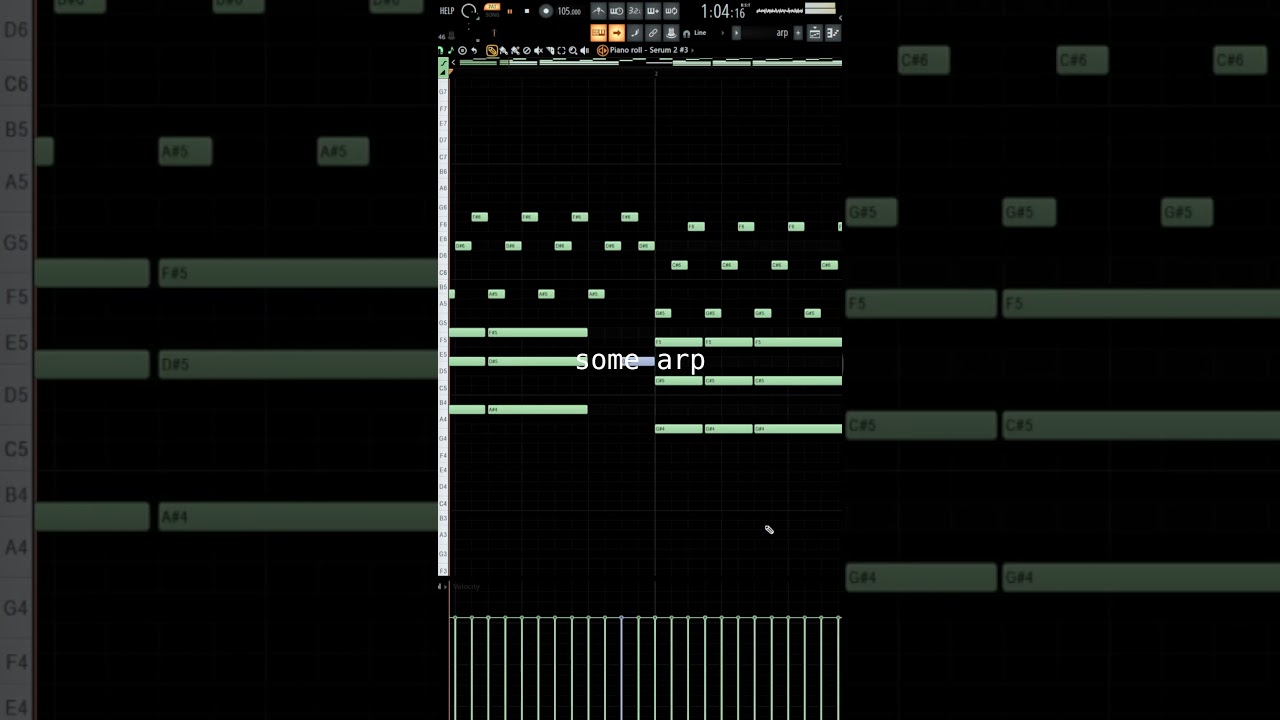Stop playback
1280x720 pixels.
tap(527, 11)
